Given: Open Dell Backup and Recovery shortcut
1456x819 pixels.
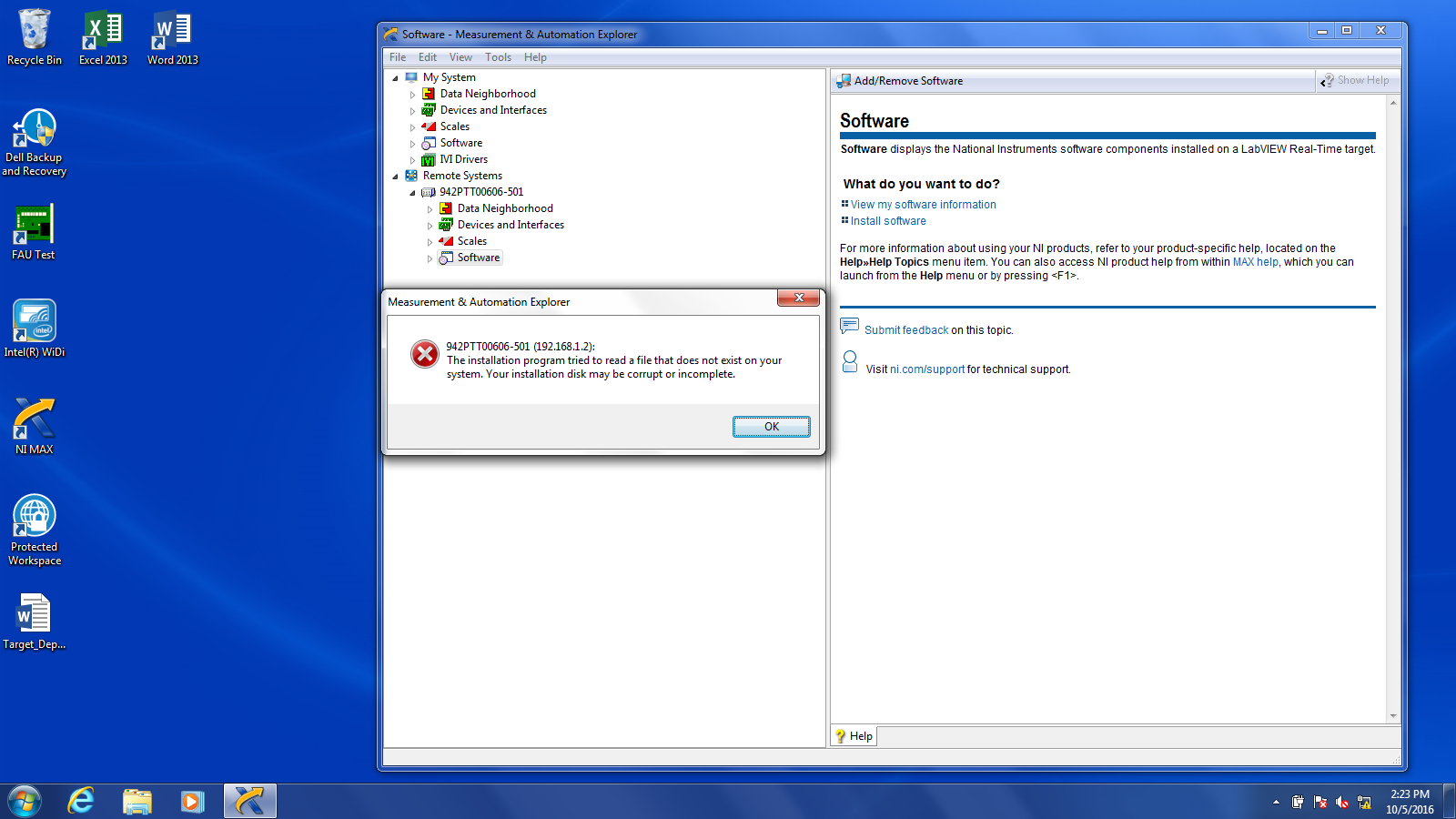Looking at the screenshot, I should (35, 142).
